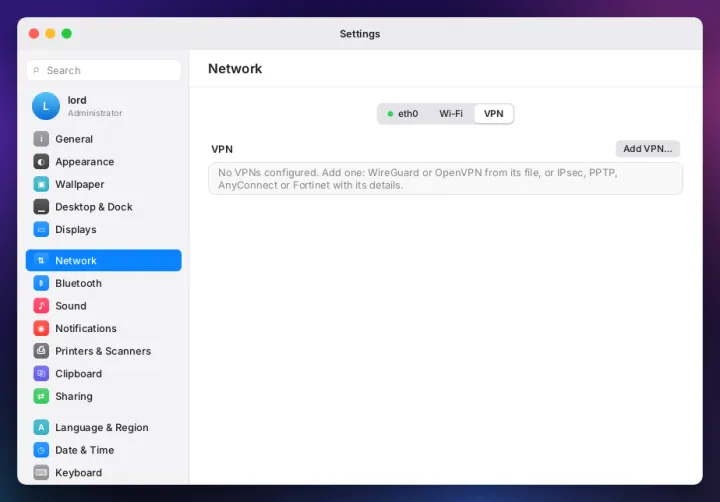Click the Administrator role text
Screen dimensions: 720x502
(x=95, y=113)
